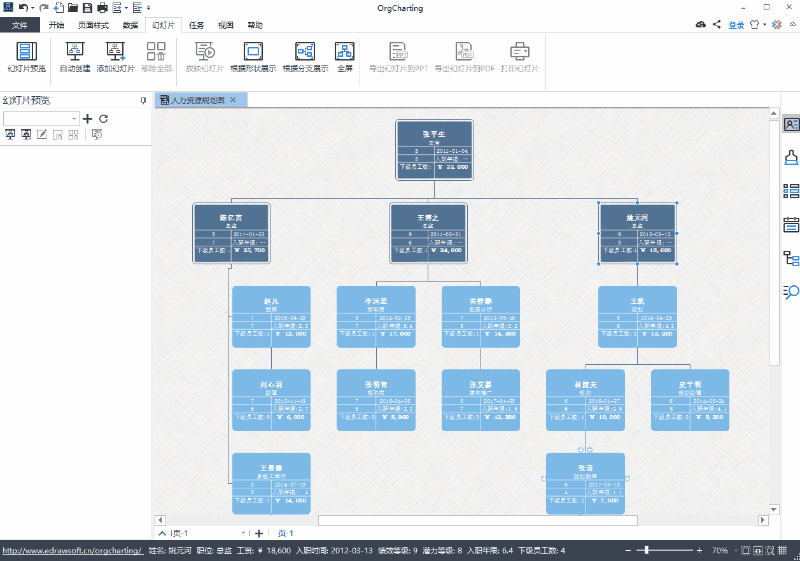Viewport: 800px width, 561px height.
Task: Switch to the 页面样式 ribbon tab
Action: pyautogui.click(x=93, y=25)
